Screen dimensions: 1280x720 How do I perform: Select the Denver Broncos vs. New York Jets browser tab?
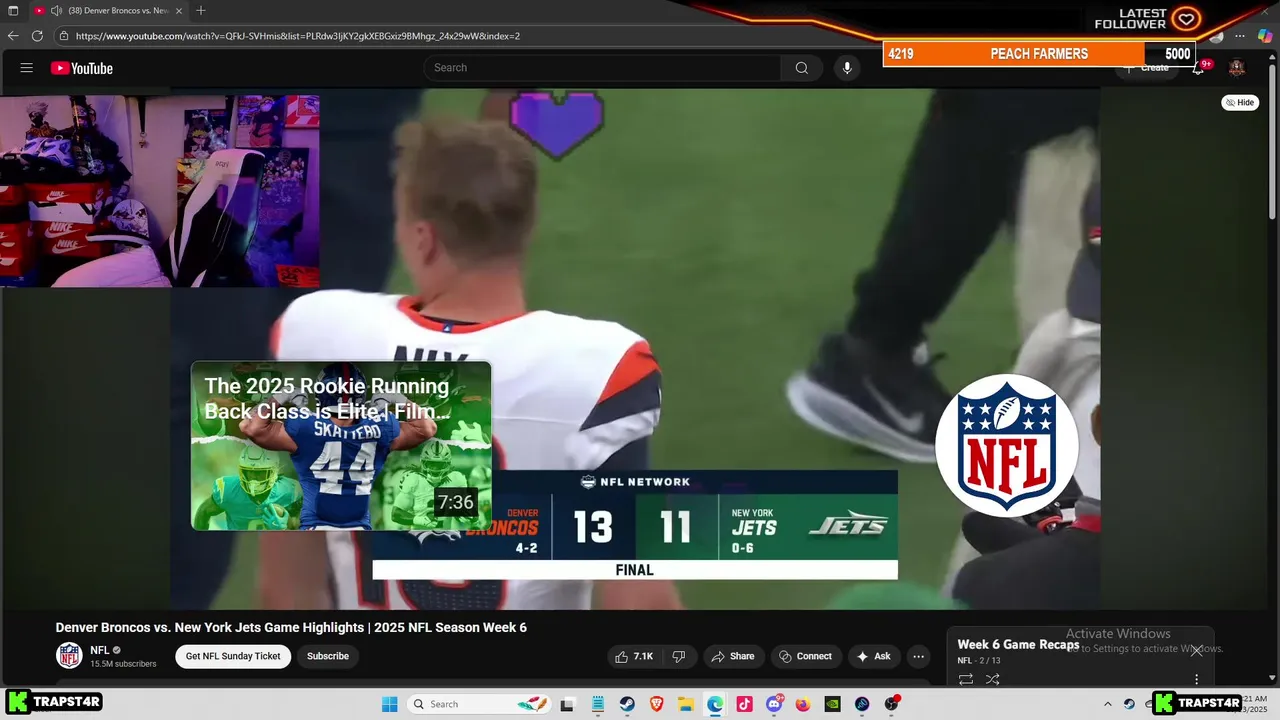pyautogui.click(x=108, y=10)
